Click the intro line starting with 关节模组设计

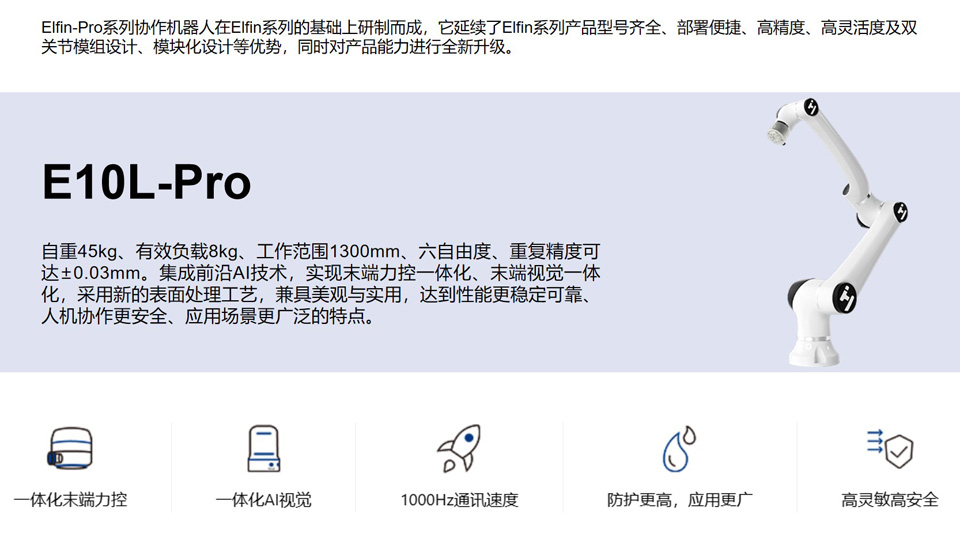pyautogui.click(x=280, y=48)
